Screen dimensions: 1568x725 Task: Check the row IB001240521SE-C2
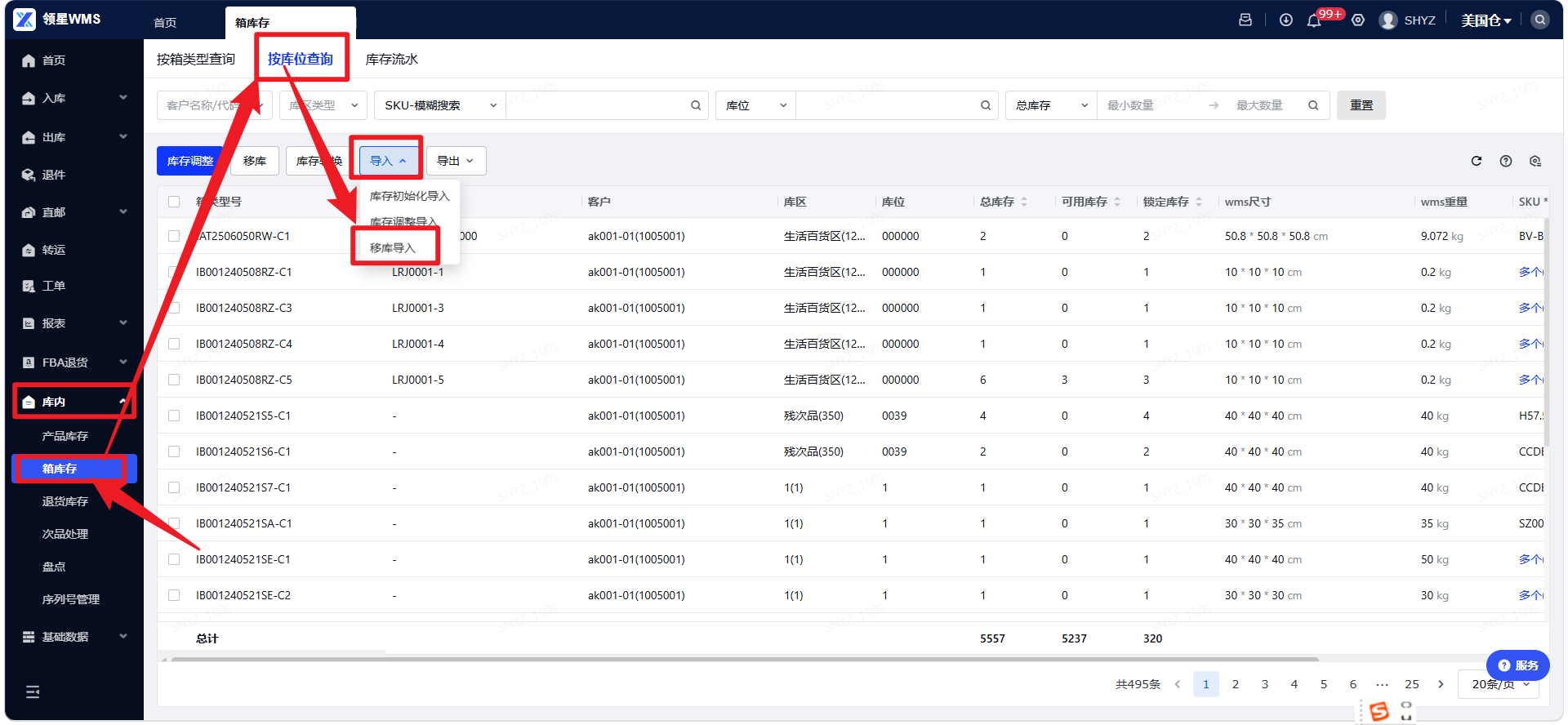click(174, 595)
